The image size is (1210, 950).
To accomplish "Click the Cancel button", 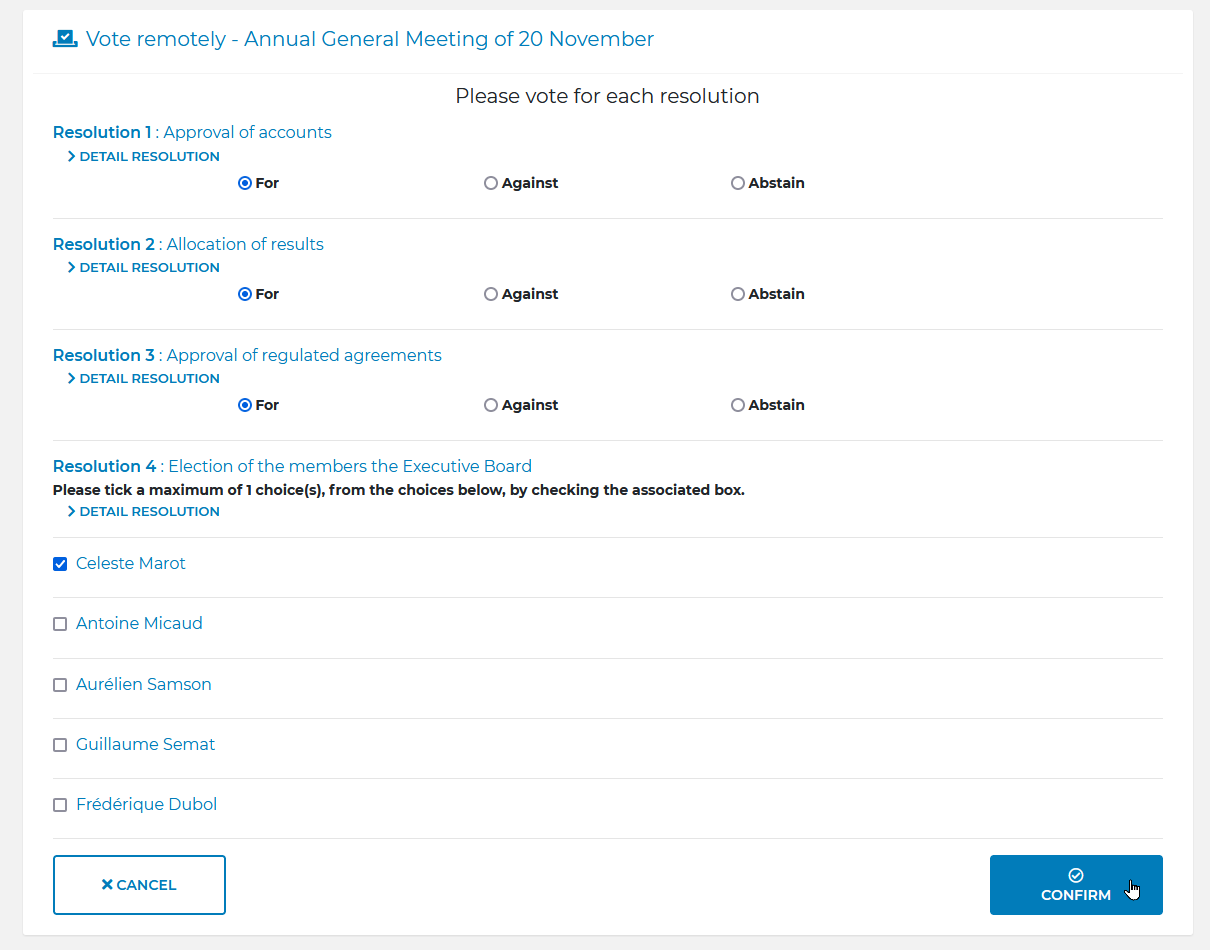I will [139, 885].
